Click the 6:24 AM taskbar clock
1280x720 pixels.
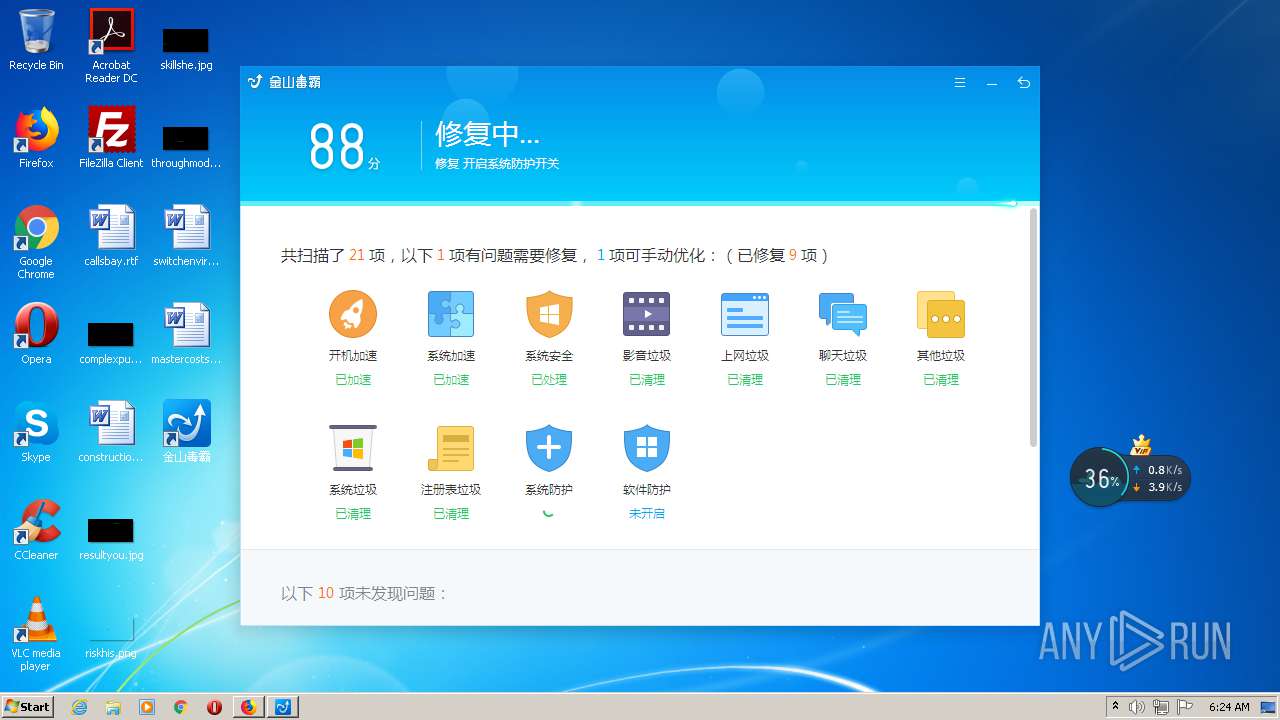tap(1229, 707)
